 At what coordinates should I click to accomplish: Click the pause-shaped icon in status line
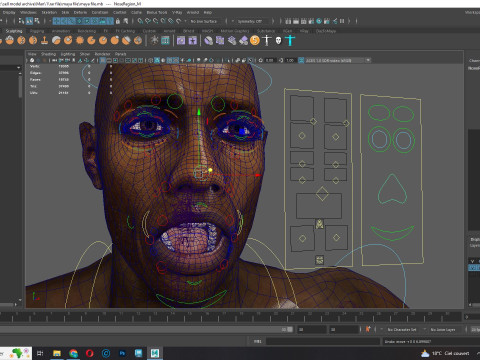tap(342, 21)
